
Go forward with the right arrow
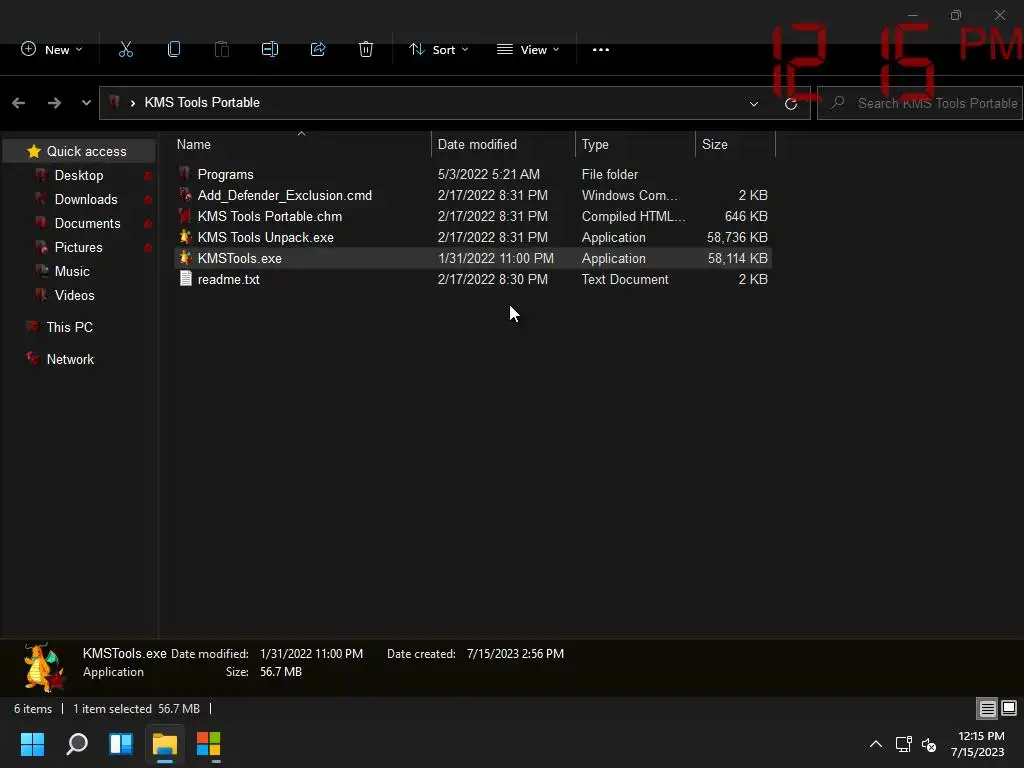54,103
